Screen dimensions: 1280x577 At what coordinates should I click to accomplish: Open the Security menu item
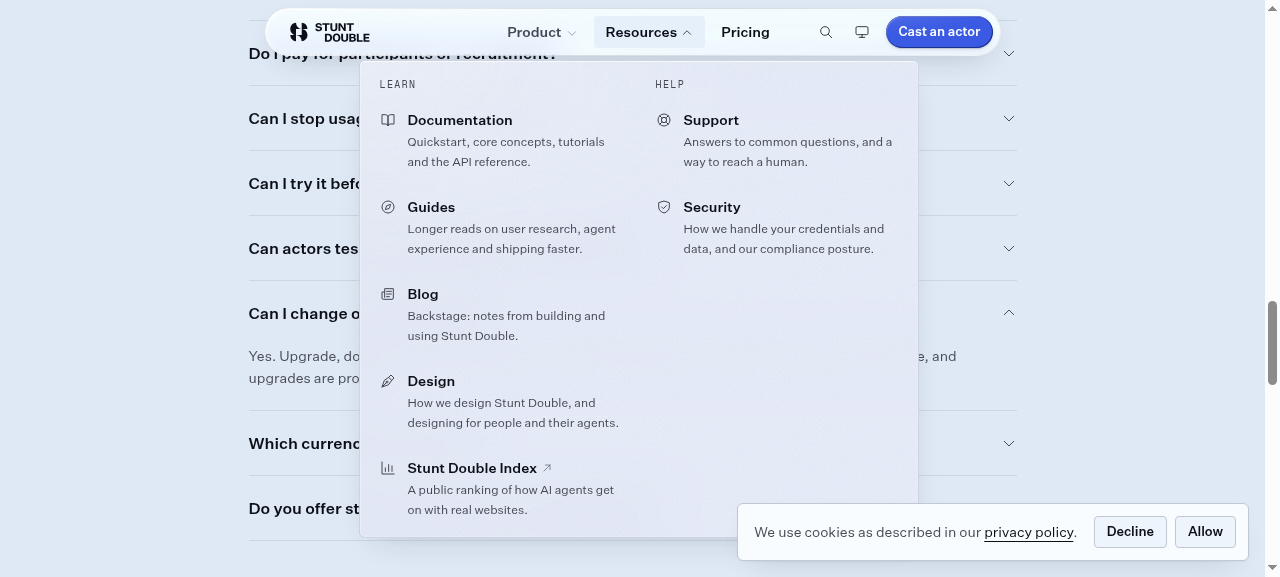click(777, 227)
